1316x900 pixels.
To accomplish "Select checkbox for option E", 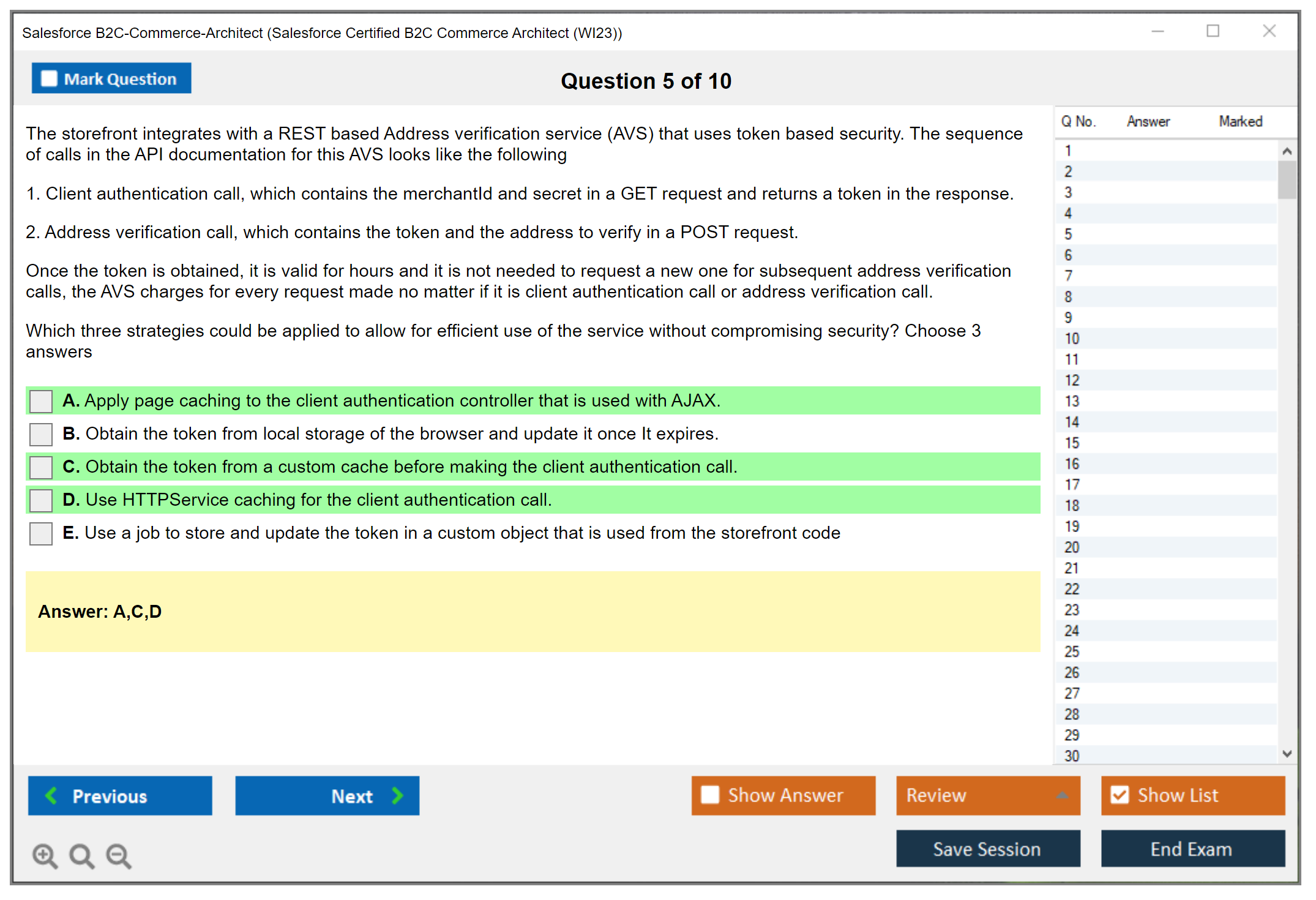I will 41,533.
